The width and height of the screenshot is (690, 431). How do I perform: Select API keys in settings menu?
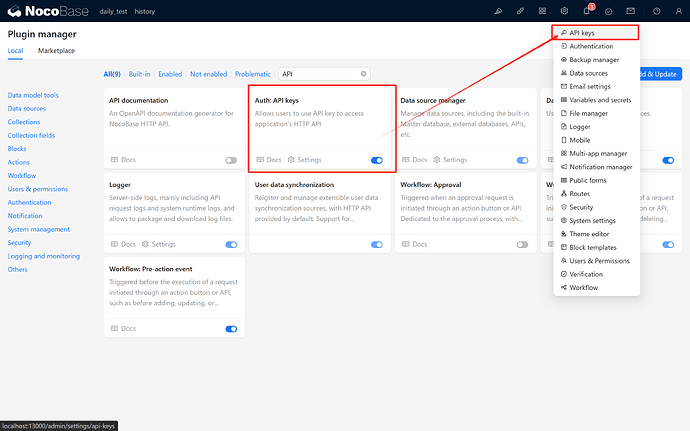click(x=596, y=33)
